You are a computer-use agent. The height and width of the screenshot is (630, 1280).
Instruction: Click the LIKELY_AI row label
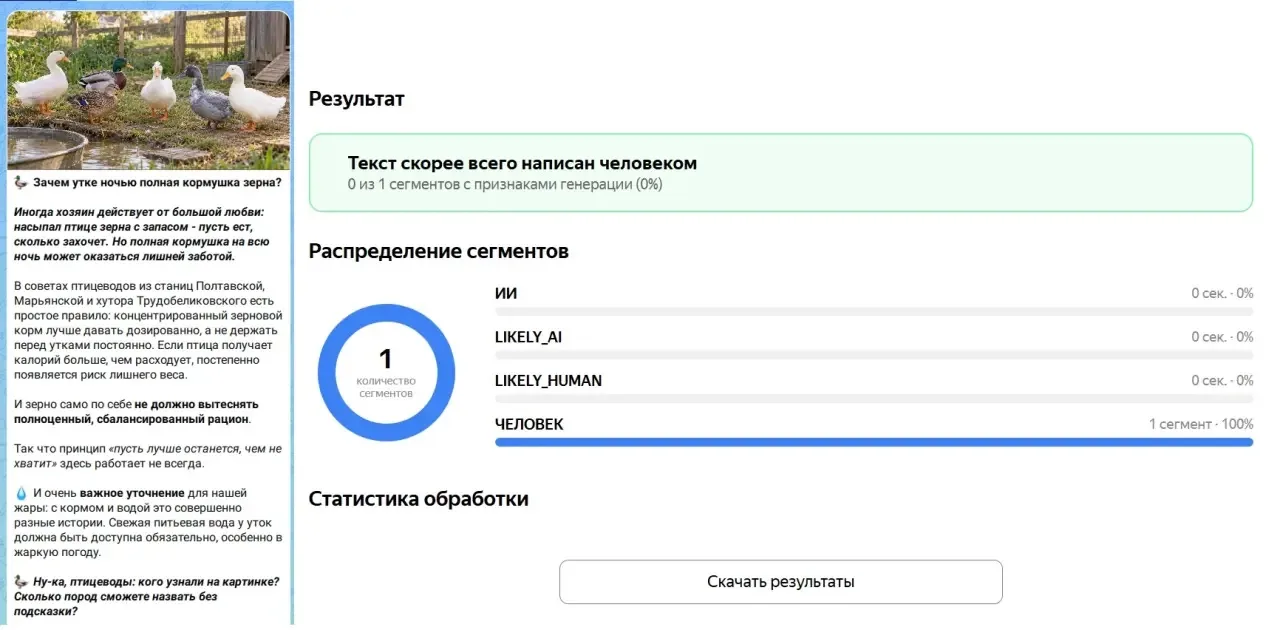tap(528, 337)
